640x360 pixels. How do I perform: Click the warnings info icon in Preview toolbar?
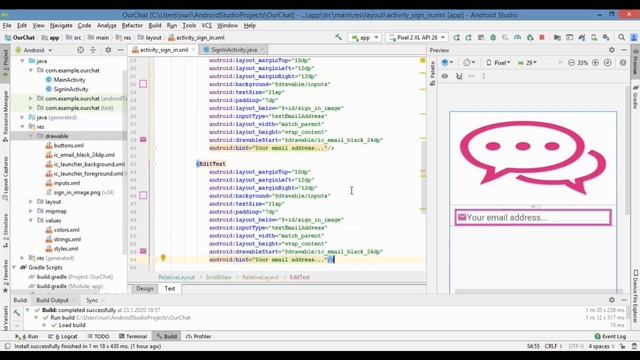click(x=623, y=63)
